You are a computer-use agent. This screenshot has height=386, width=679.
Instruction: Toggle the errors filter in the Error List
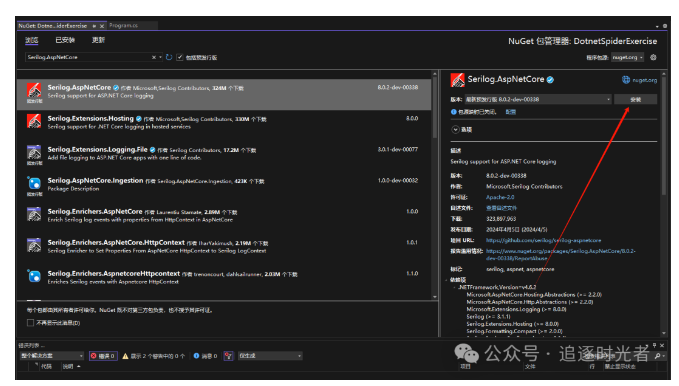(103, 356)
